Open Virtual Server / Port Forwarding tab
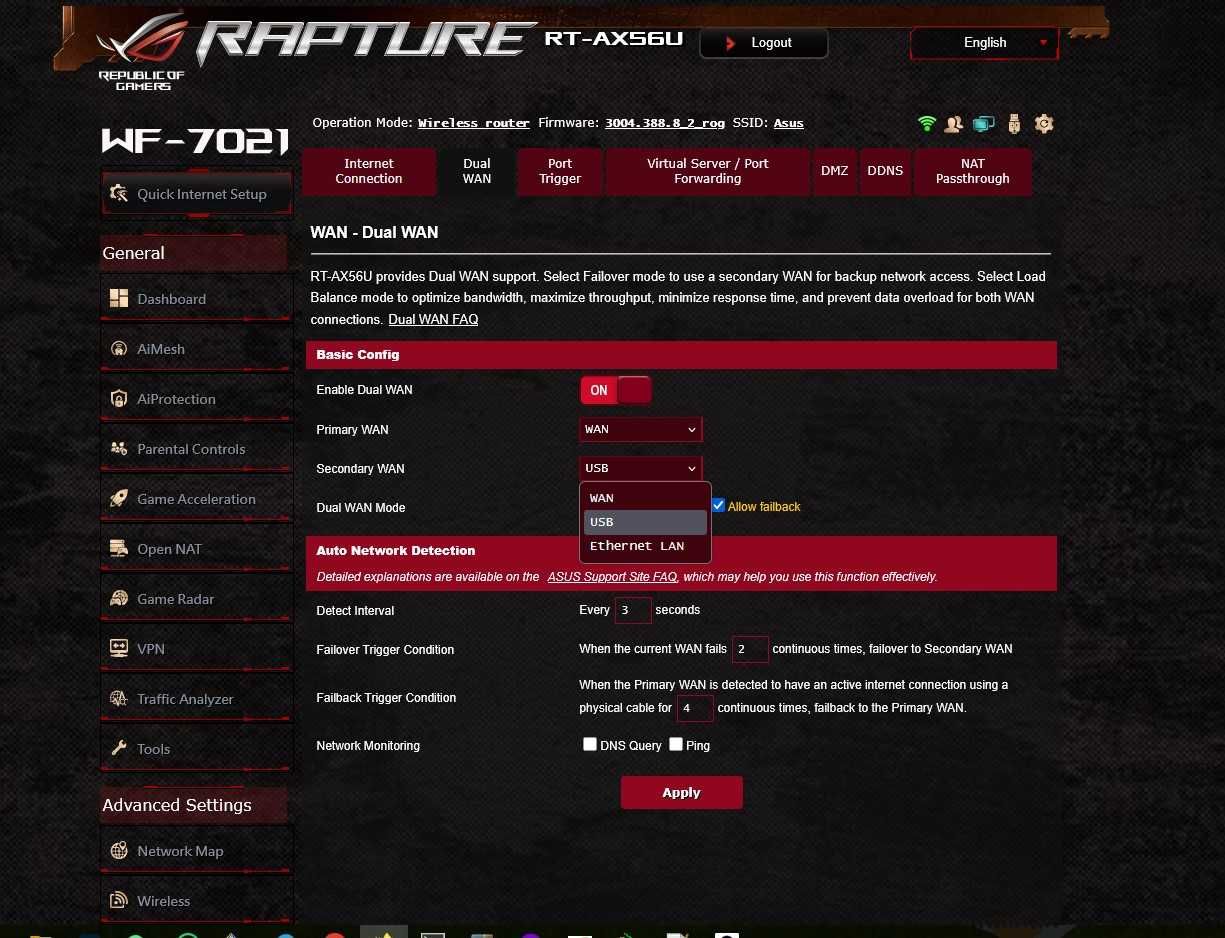This screenshot has width=1225, height=938. pyautogui.click(x=707, y=171)
